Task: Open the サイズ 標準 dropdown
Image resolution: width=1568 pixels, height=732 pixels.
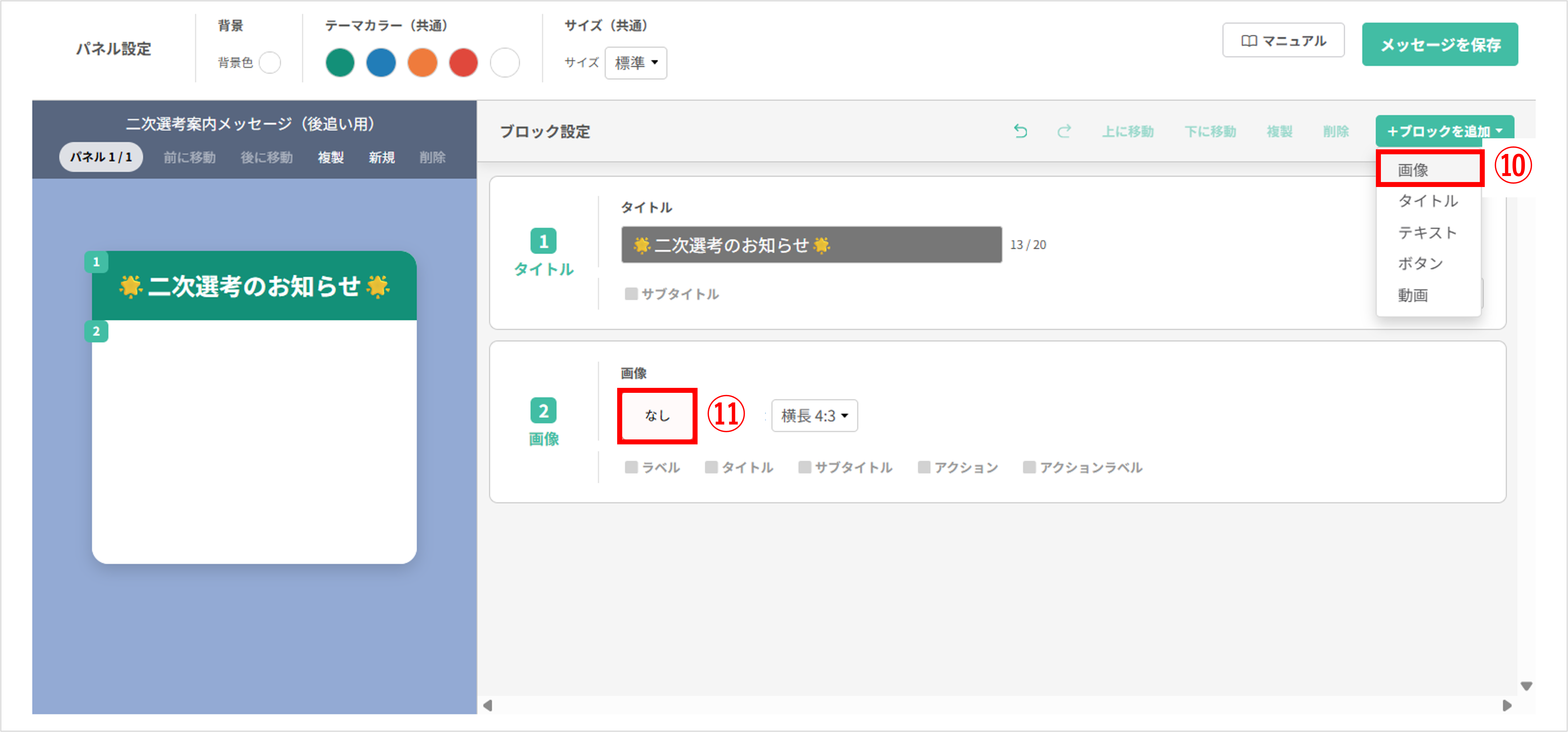Action: [x=635, y=63]
